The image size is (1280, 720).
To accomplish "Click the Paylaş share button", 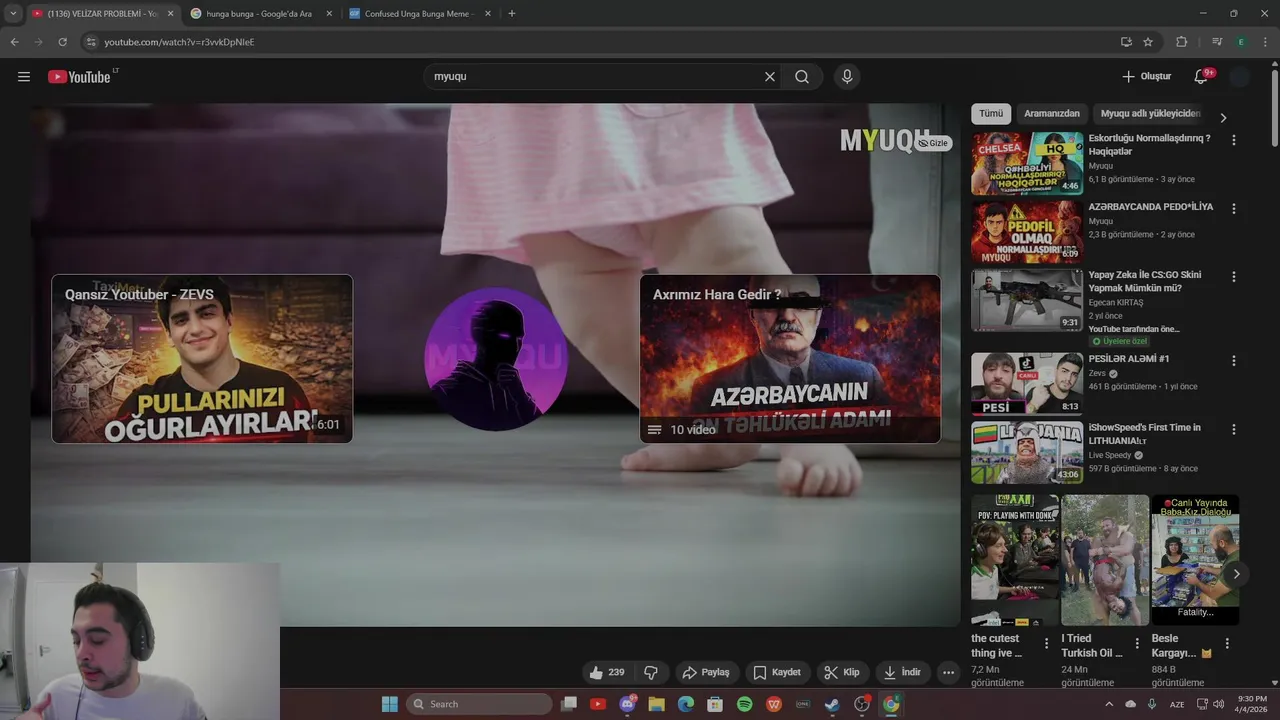I will tap(706, 672).
